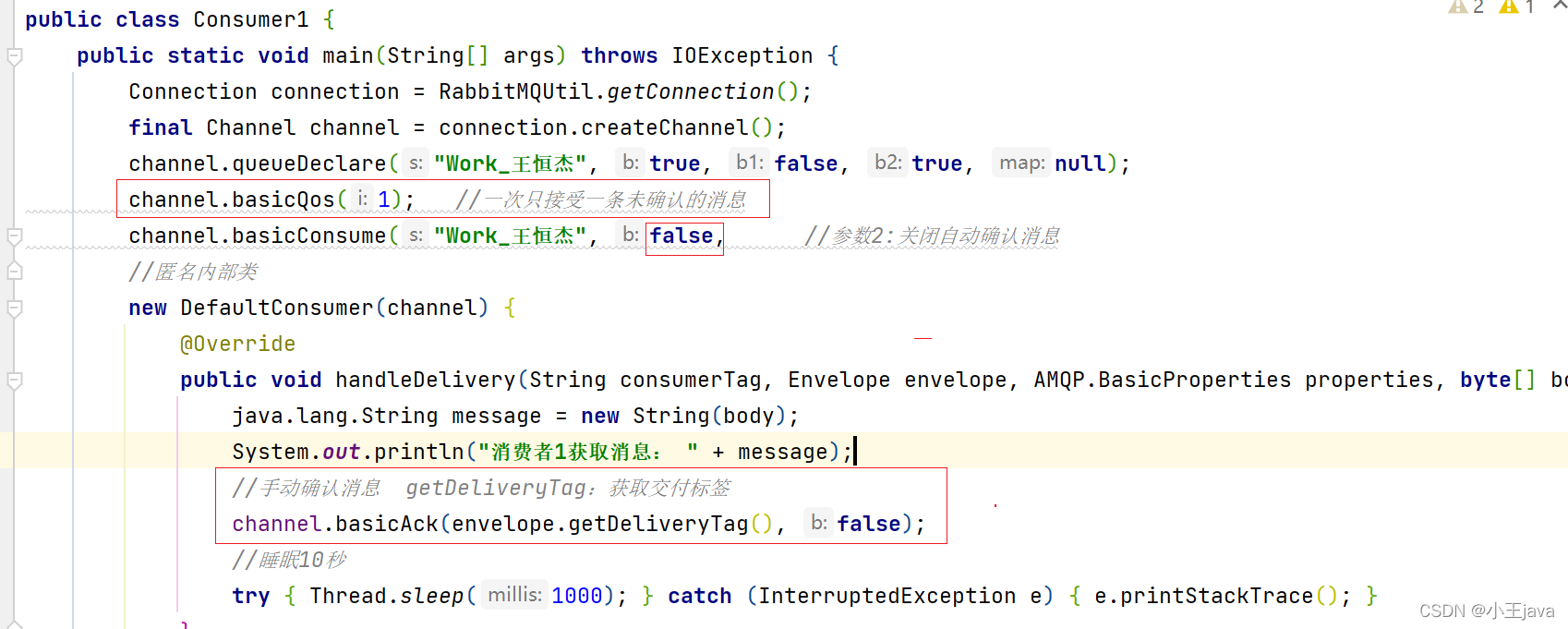Viewport: 1568px width, 629px height.
Task: Open the warning indicator showing 1
Action: (1516, 7)
